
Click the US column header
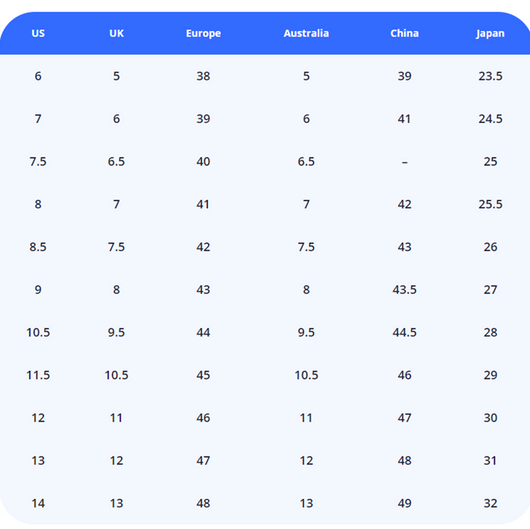pos(38,33)
